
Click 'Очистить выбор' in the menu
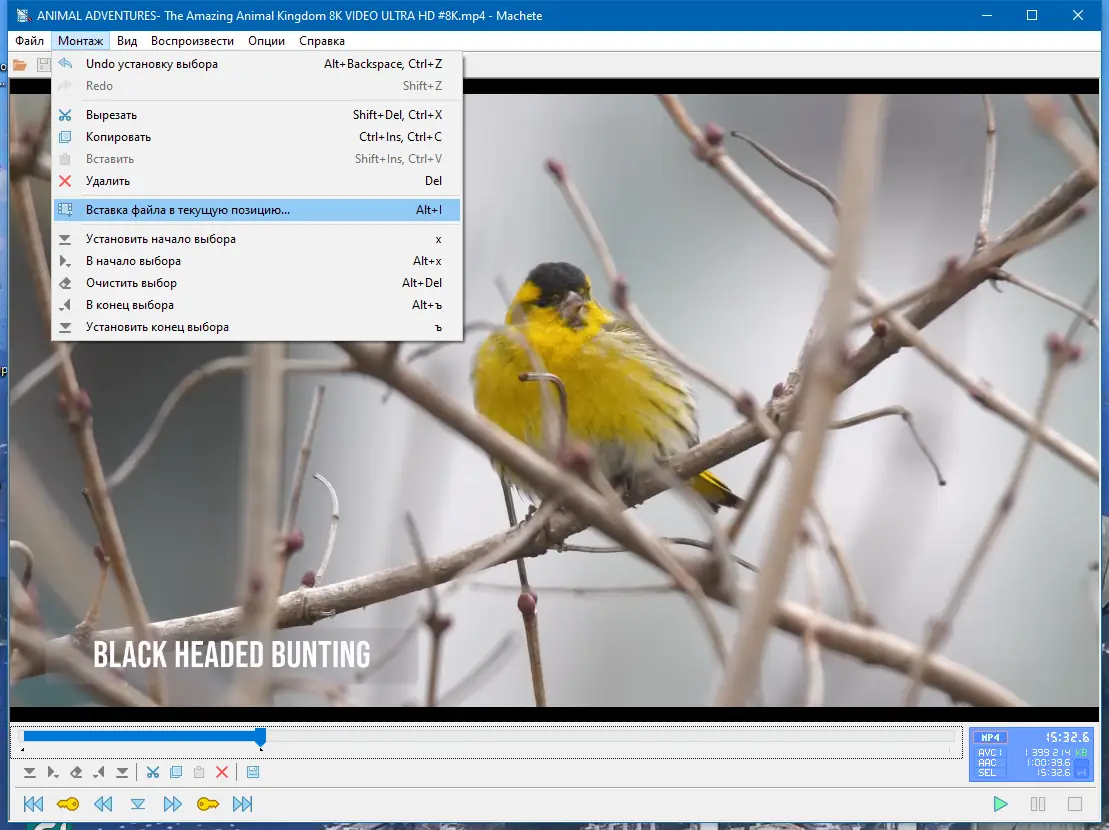131,283
